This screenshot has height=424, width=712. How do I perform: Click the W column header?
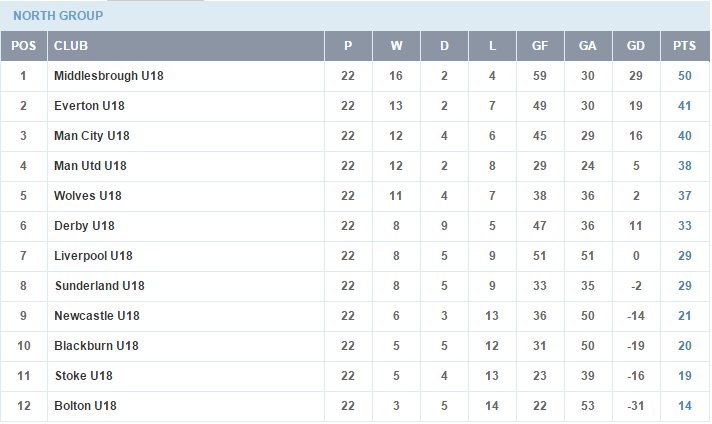pyautogui.click(x=396, y=46)
